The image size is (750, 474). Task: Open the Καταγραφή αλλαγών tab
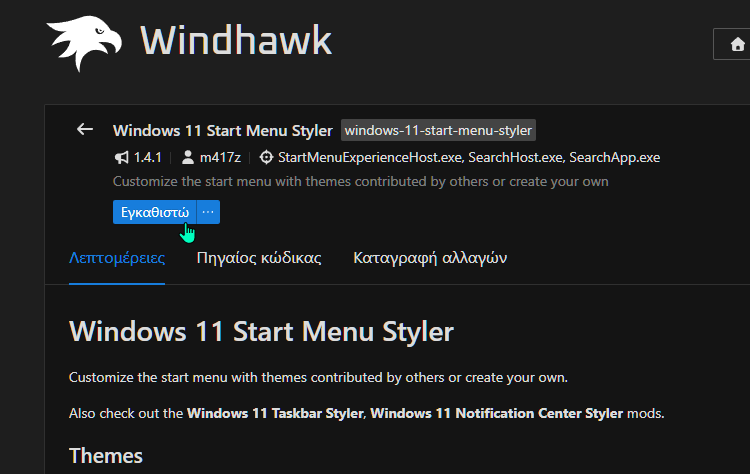(x=430, y=258)
